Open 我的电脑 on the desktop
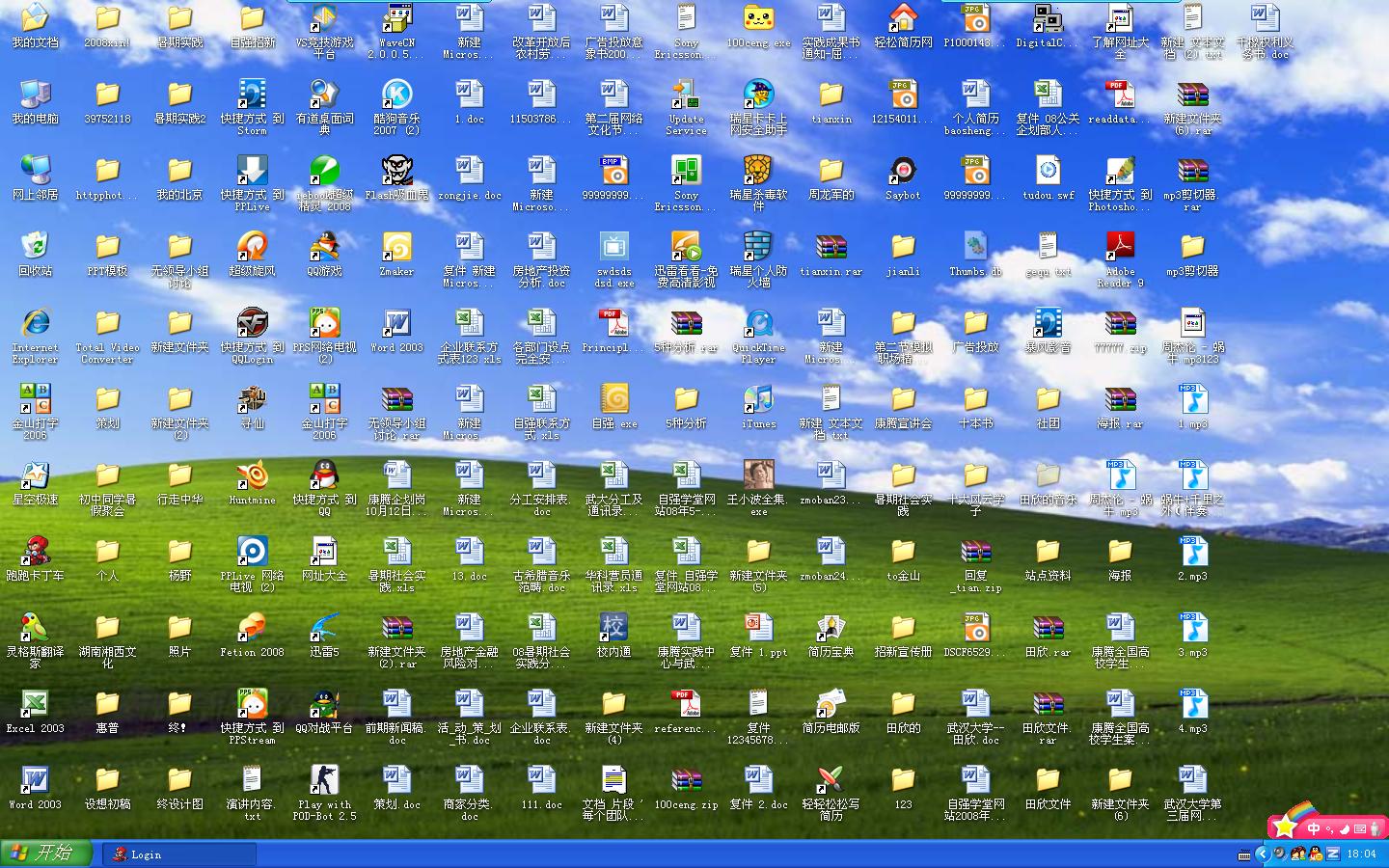 click(35, 101)
